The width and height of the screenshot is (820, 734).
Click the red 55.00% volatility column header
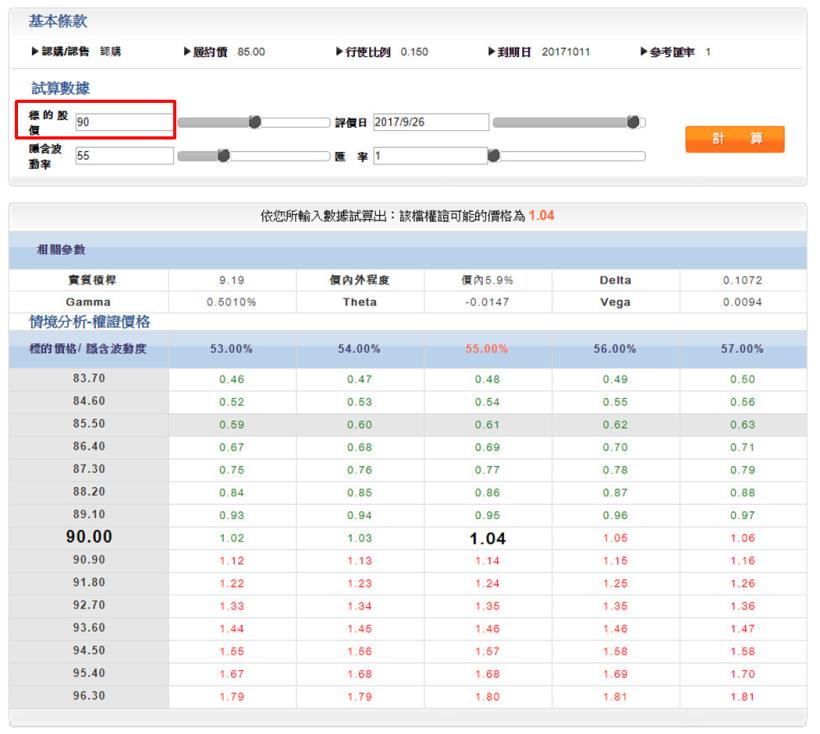point(486,349)
